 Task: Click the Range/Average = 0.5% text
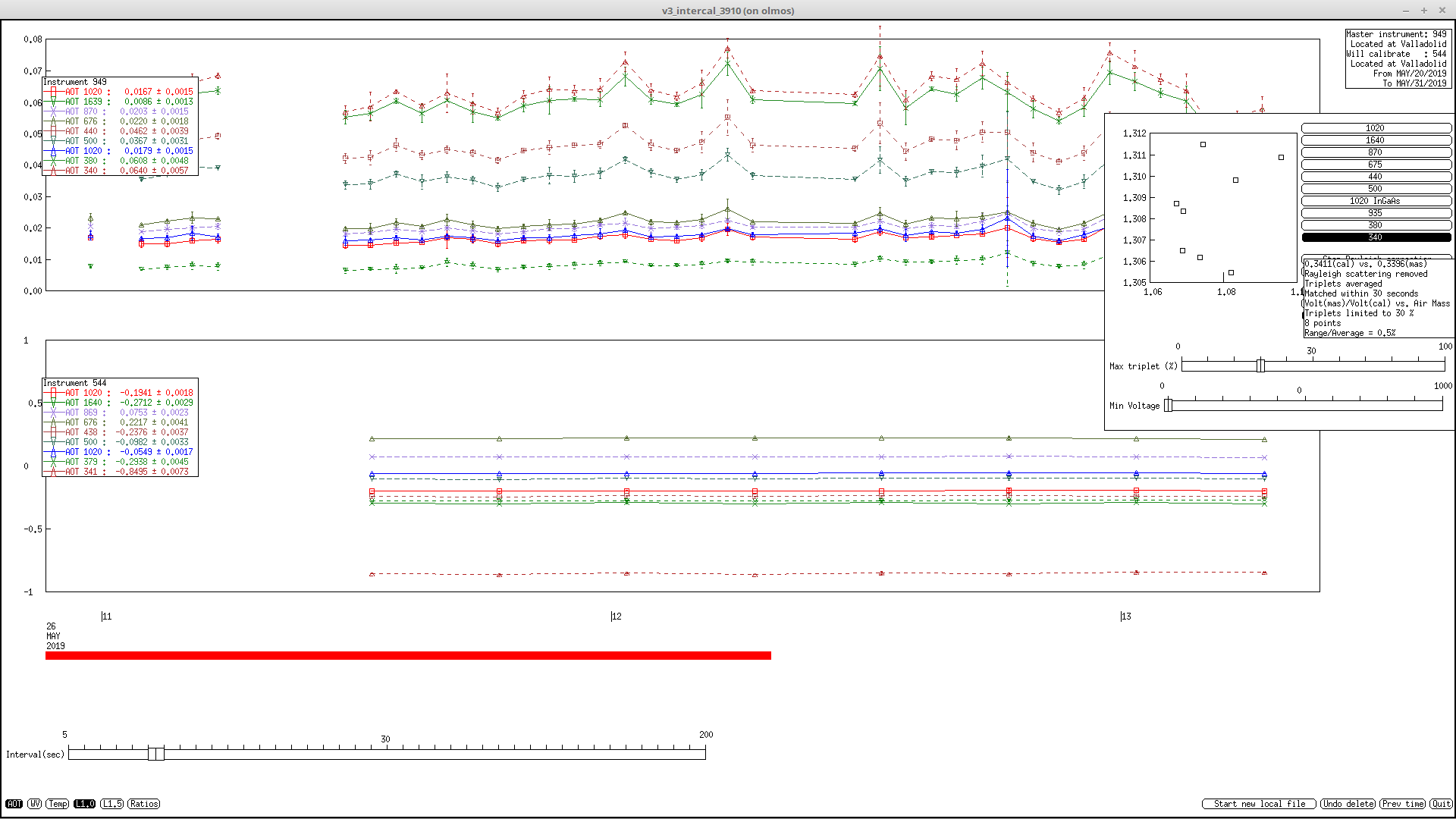coord(1350,333)
